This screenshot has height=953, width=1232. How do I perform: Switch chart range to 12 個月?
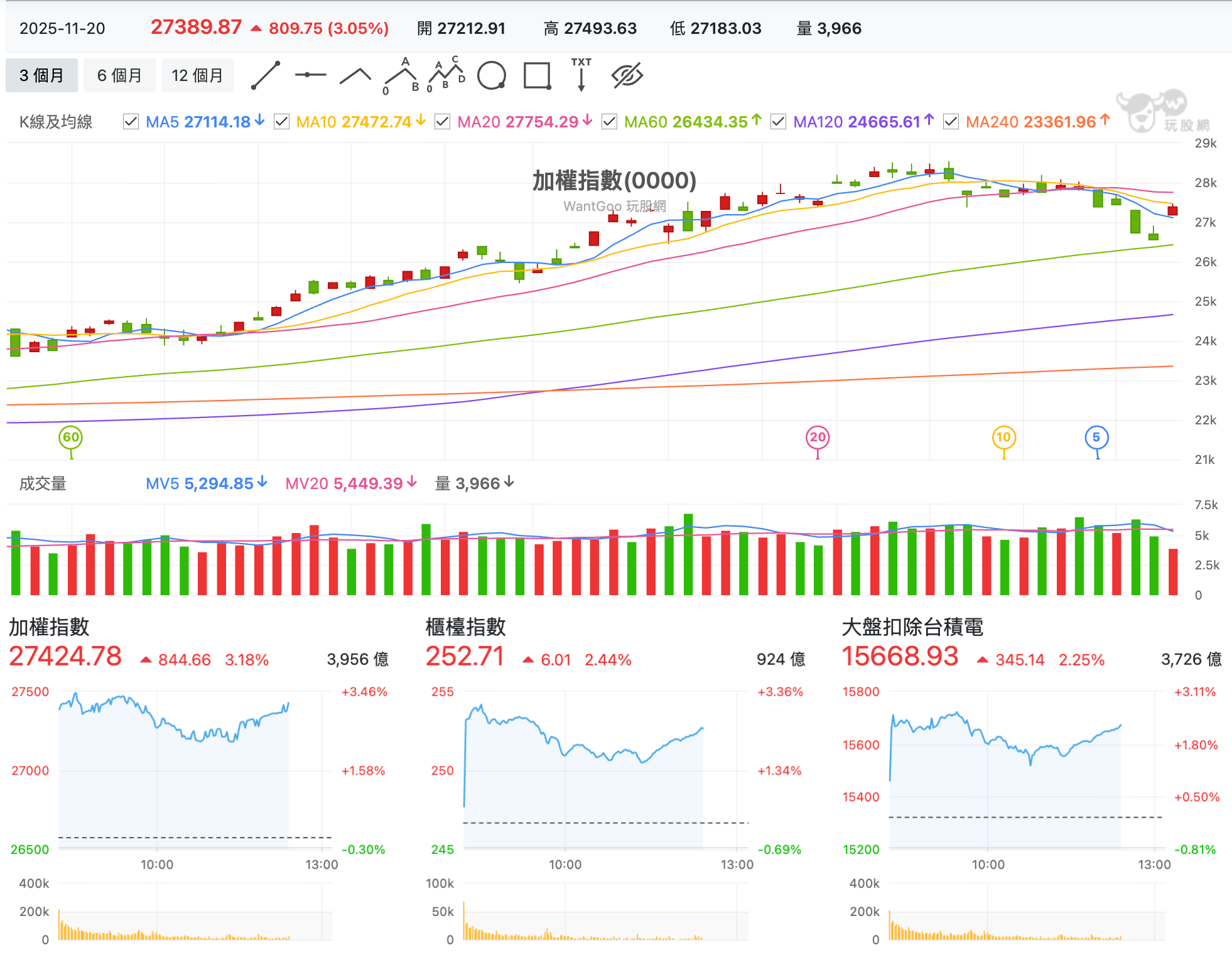(197, 75)
